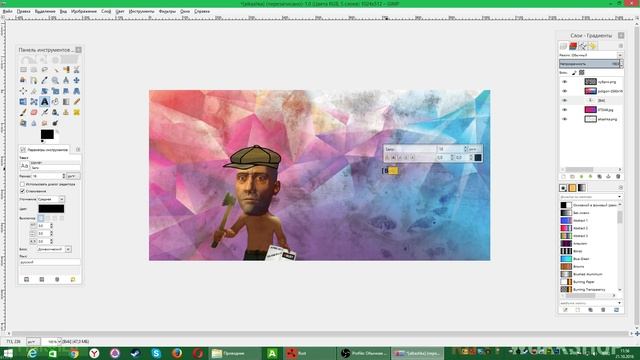Screen dimensions: 640x360
Task: Select the Zoom magnifier tool
Action: pos(55,80)
